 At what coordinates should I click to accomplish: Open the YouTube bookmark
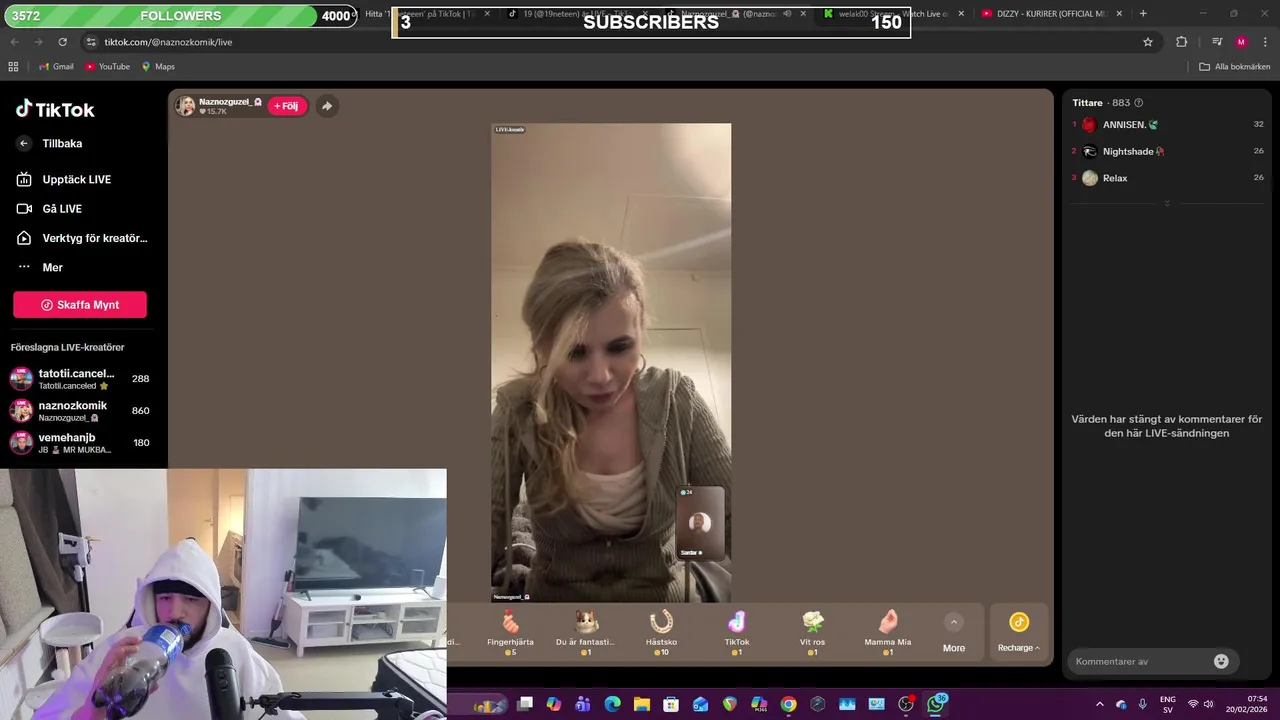pyautogui.click(x=107, y=67)
